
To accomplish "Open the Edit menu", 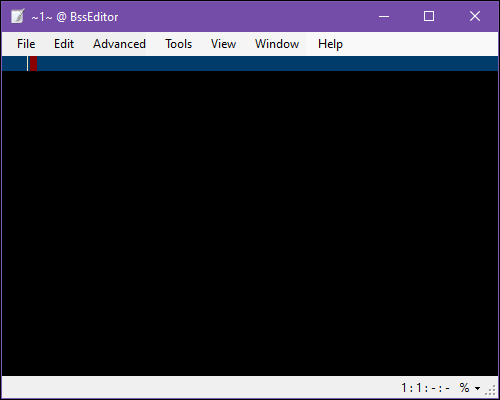I will point(64,44).
